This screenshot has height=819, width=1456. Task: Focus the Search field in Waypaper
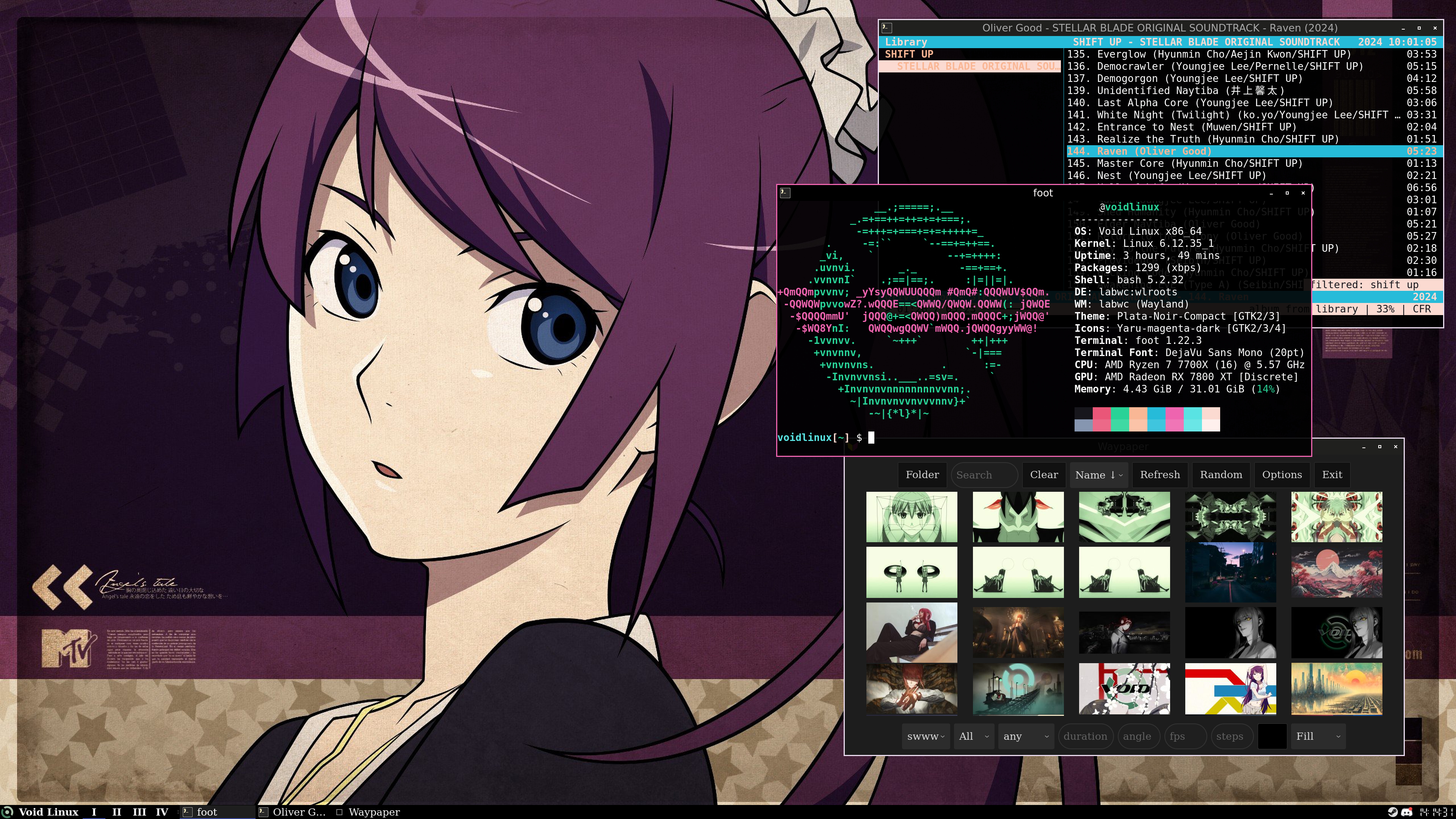click(x=984, y=475)
